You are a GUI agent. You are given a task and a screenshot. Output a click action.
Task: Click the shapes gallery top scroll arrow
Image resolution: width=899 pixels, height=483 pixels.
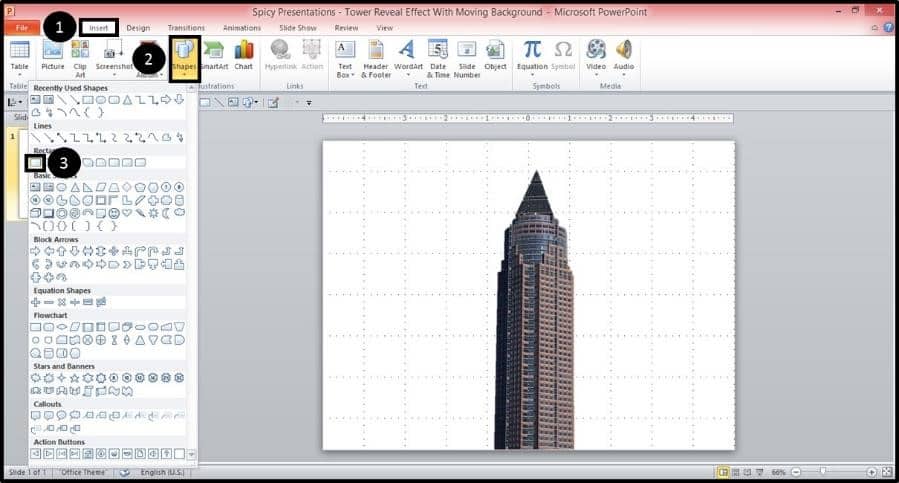coord(191,87)
